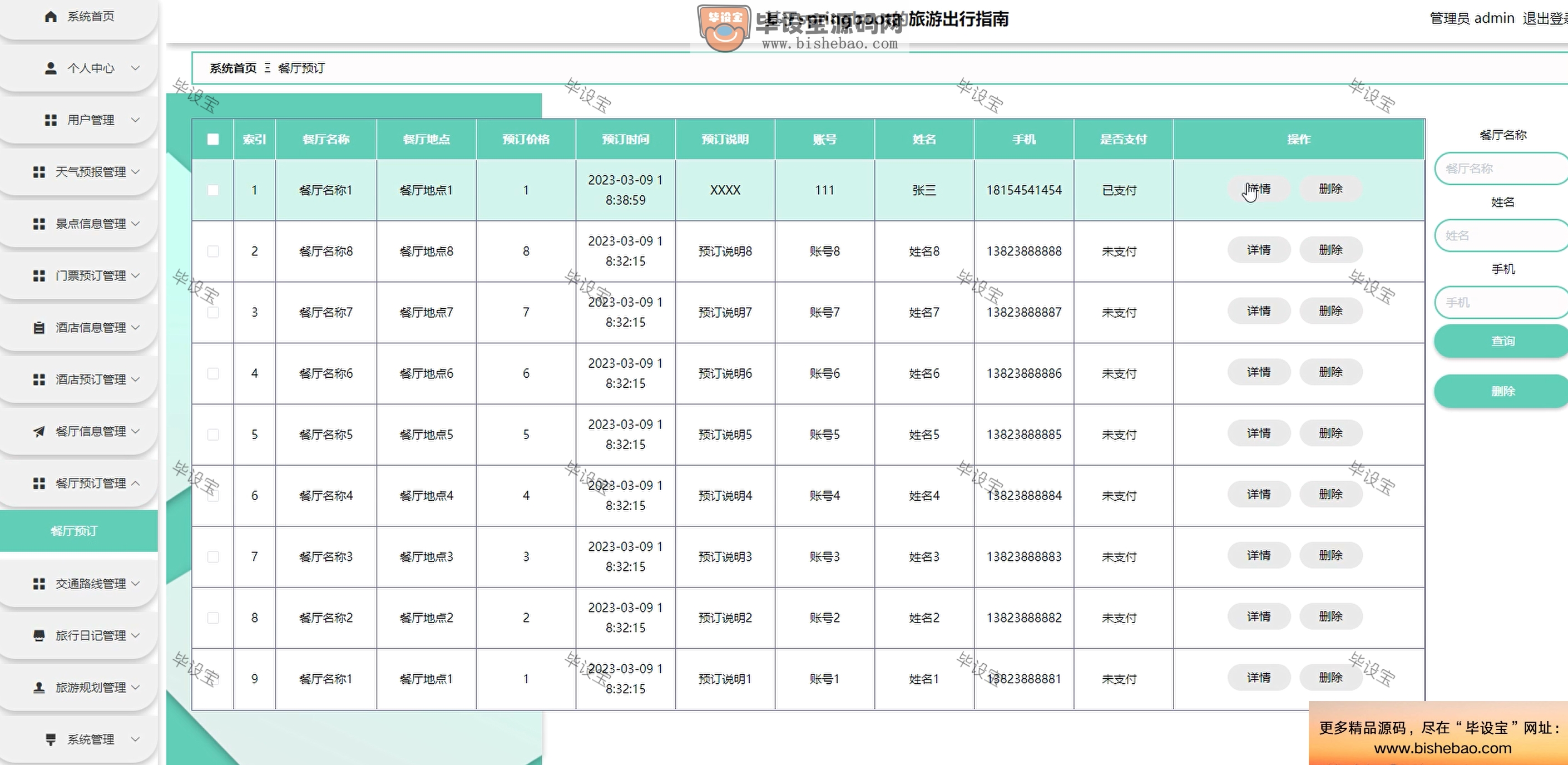
Task: Open the 旅行日记管理 menu label
Action: 91,635
